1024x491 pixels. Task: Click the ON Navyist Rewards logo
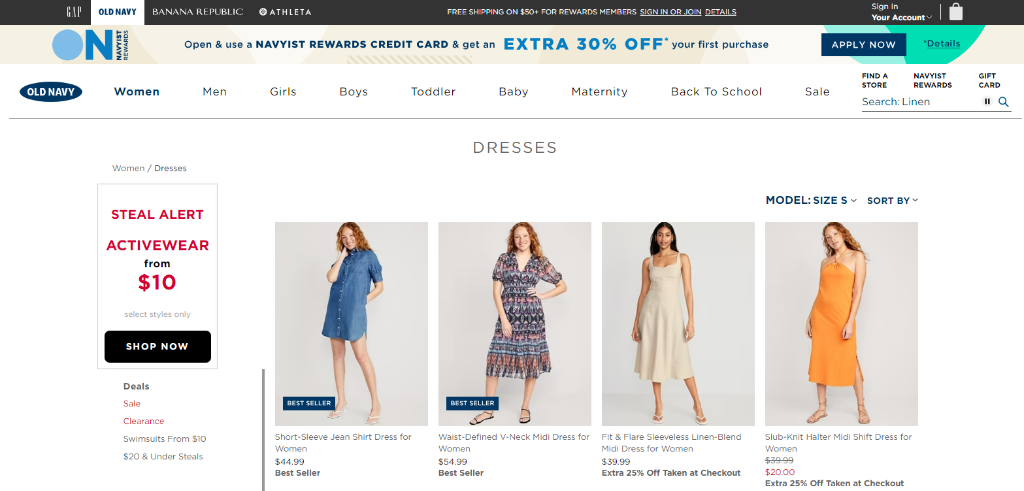pos(91,44)
